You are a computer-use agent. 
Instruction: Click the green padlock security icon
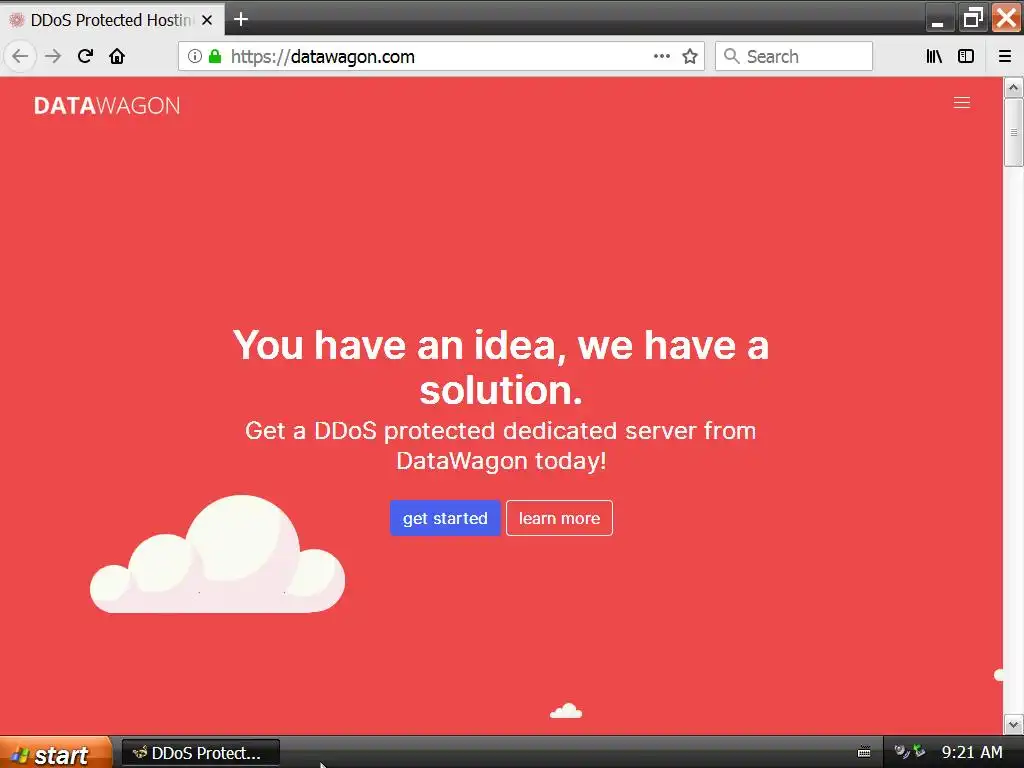(x=215, y=56)
